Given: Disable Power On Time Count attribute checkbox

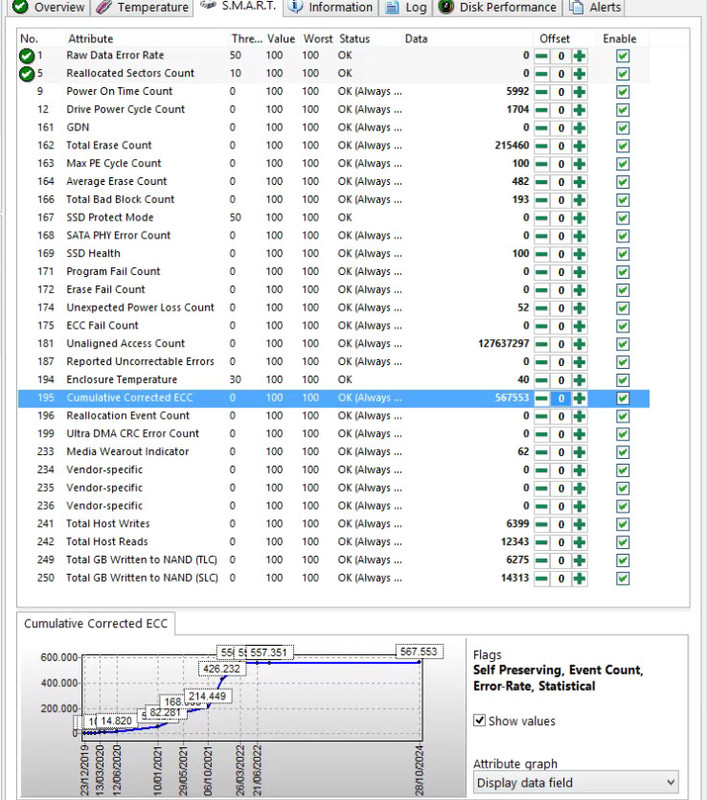Looking at the screenshot, I should (622, 92).
